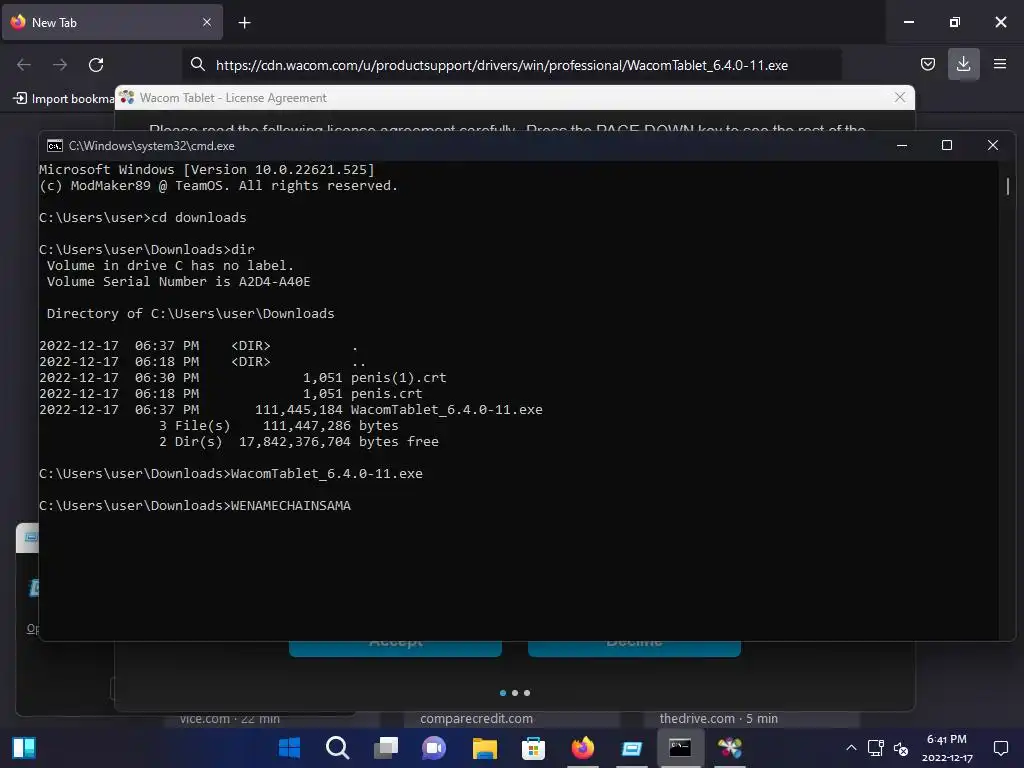
Task: Open Task View from the taskbar
Action: click(x=386, y=748)
